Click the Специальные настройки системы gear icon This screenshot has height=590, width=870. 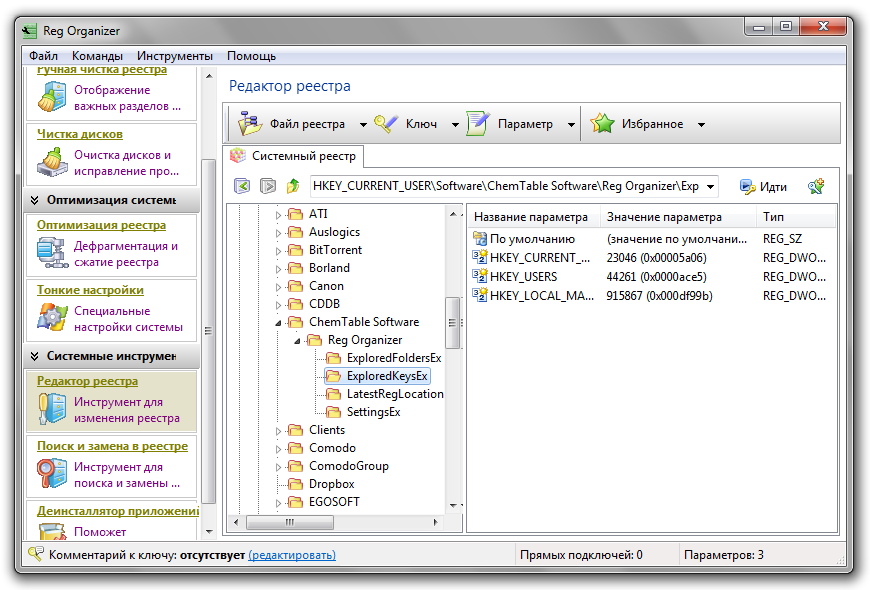(x=52, y=317)
